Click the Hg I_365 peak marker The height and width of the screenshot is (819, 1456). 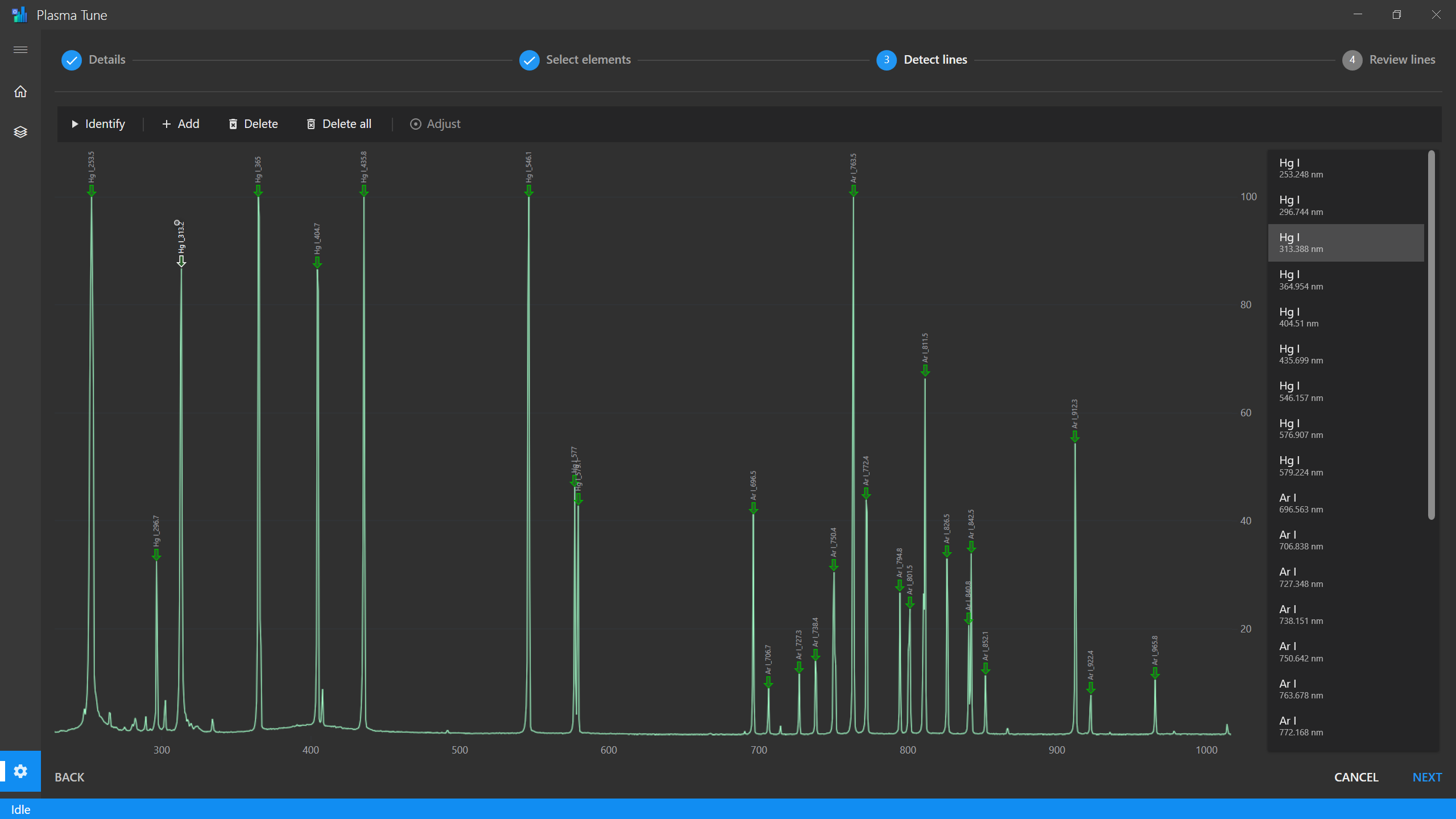click(258, 191)
